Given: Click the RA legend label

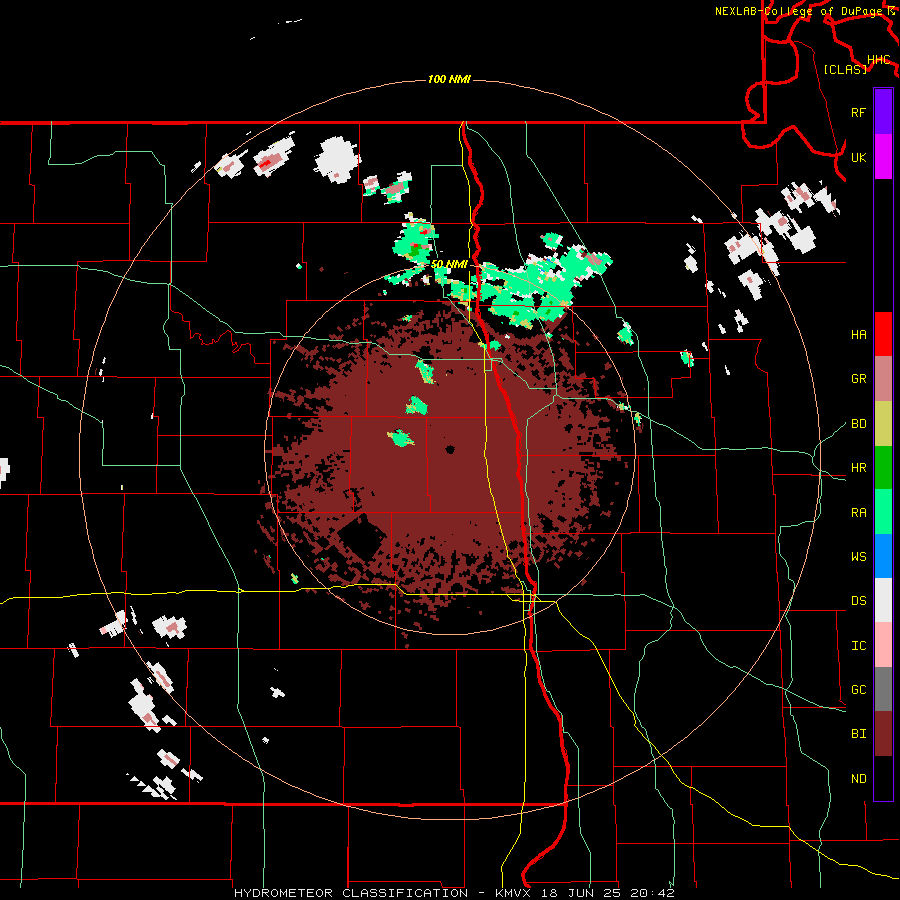Looking at the screenshot, I should click(x=858, y=512).
